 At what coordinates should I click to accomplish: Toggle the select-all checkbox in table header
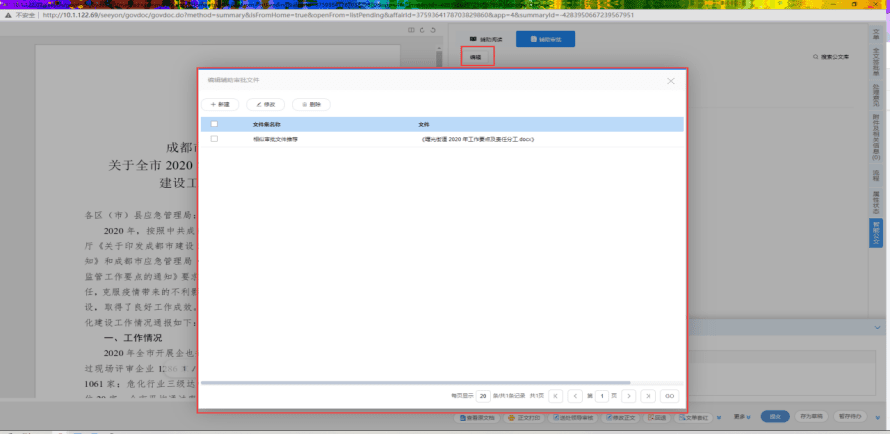[x=214, y=124]
